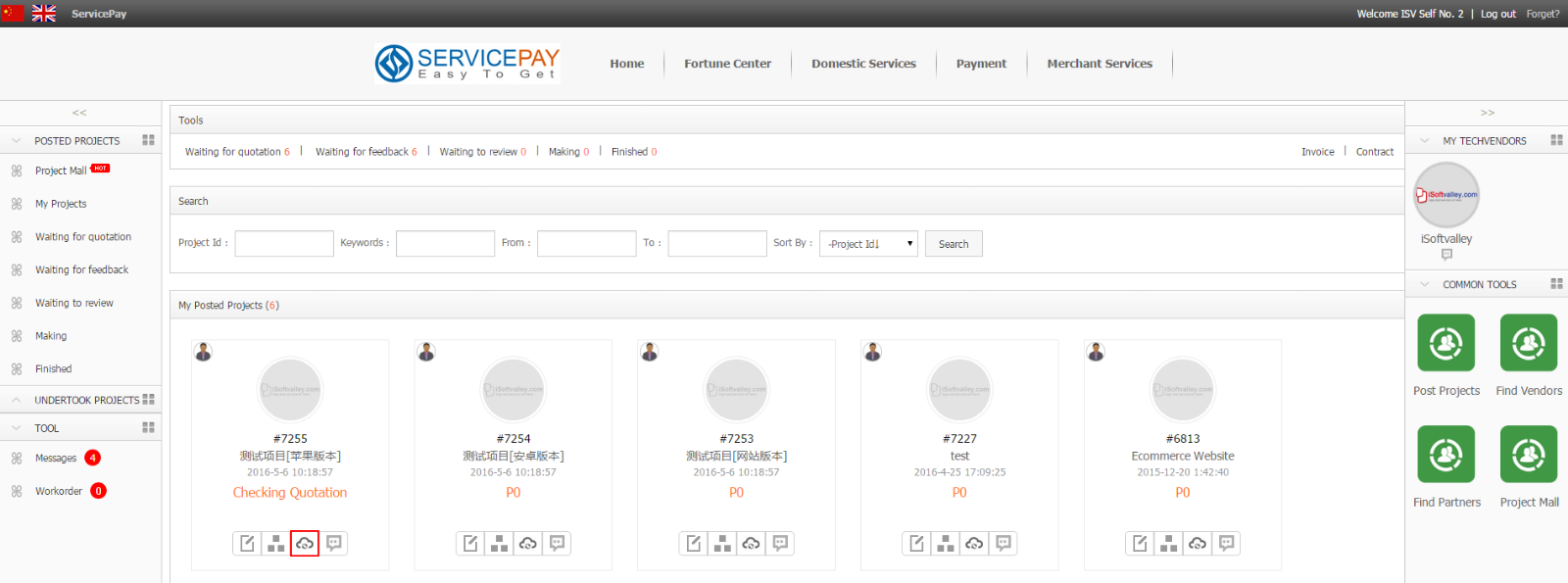Open the Merchant Services menu

[x=1100, y=64]
